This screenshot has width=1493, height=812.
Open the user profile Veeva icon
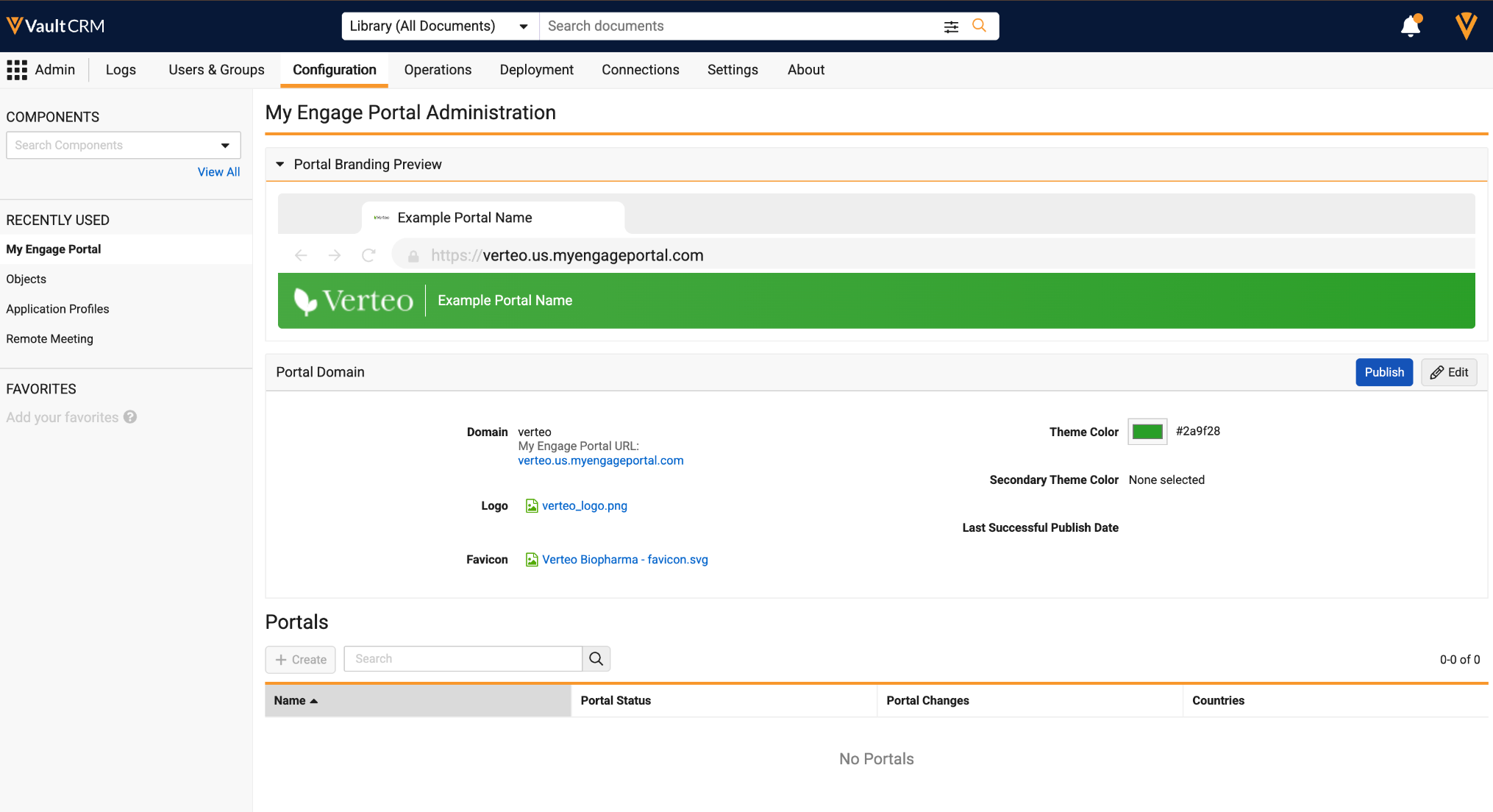coord(1466,26)
